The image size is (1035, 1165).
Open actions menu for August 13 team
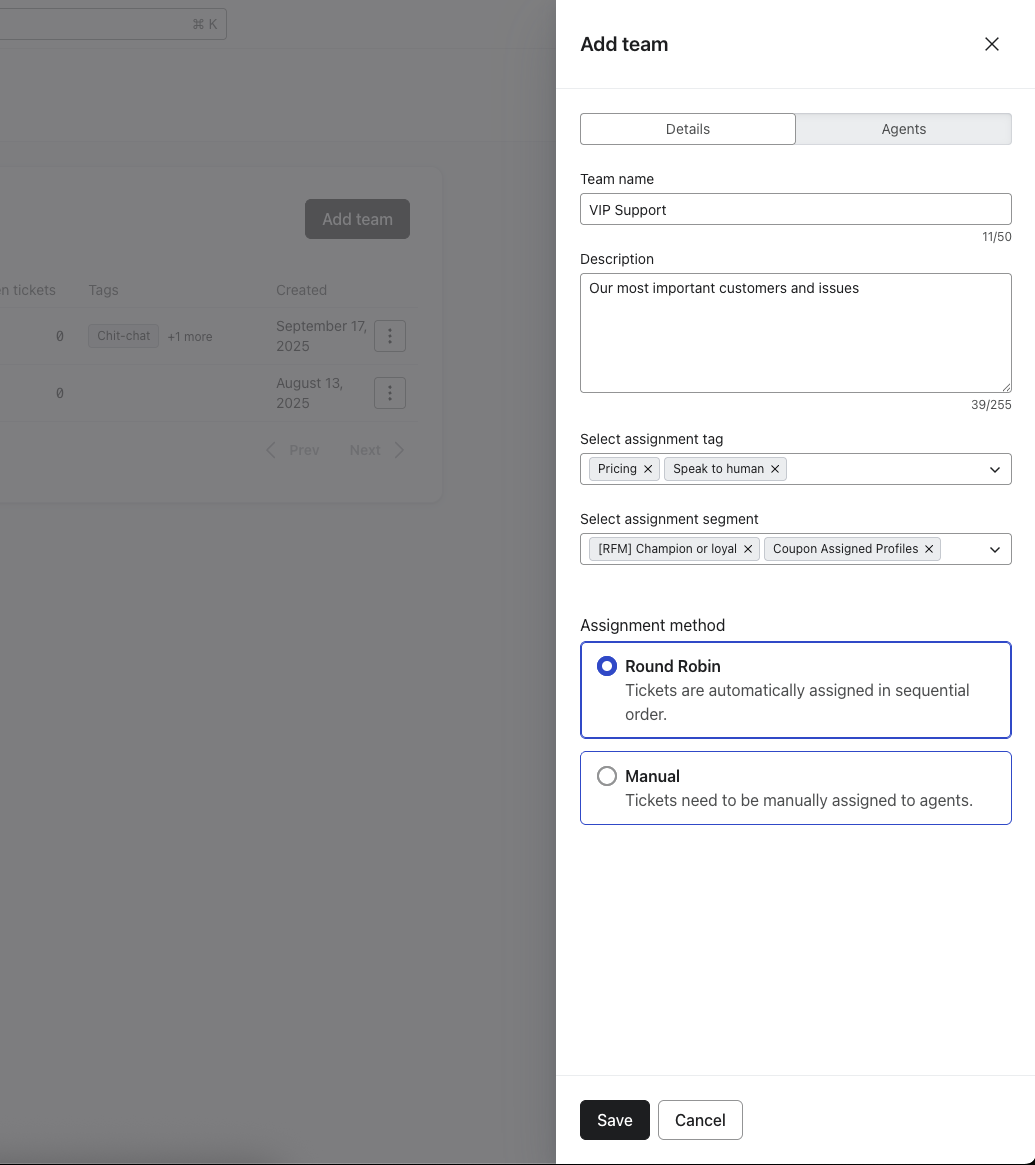(x=390, y=393)
